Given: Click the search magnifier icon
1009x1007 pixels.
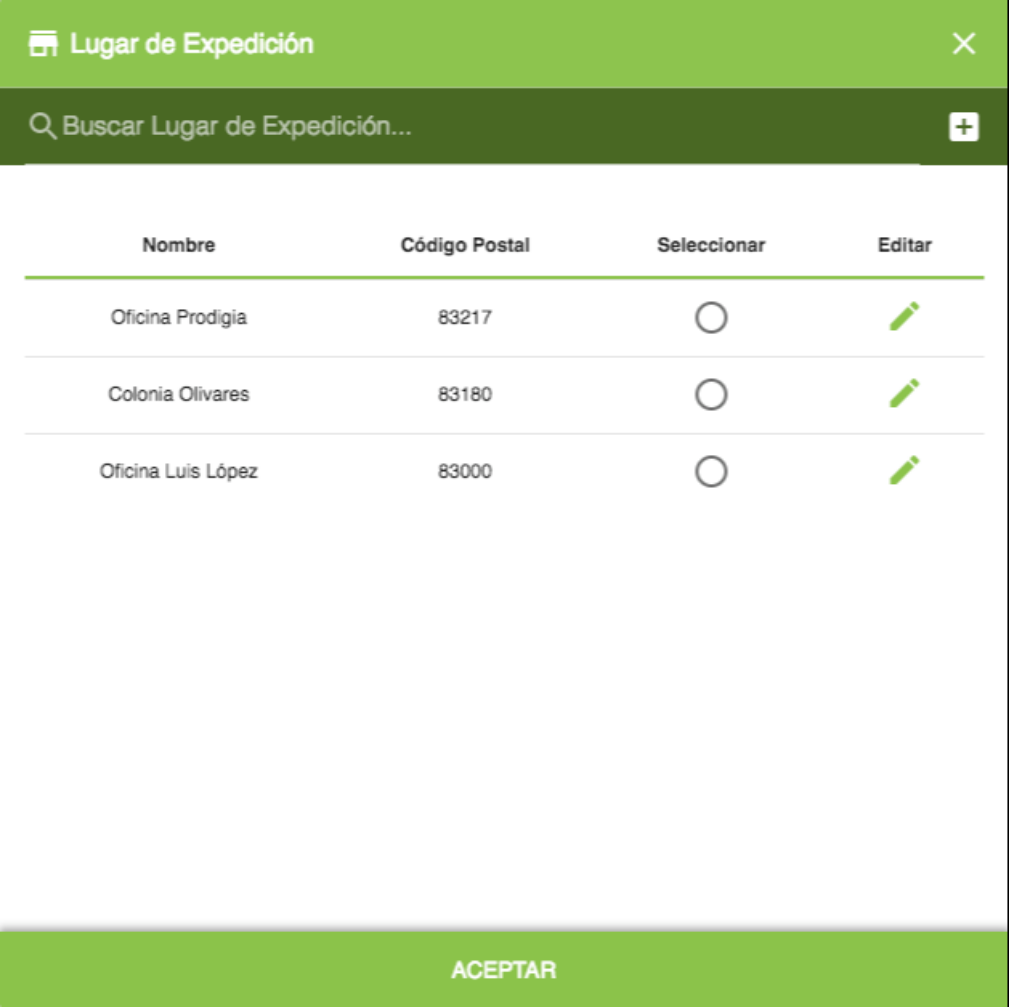Looking at the screenshot, I should 43,126.
